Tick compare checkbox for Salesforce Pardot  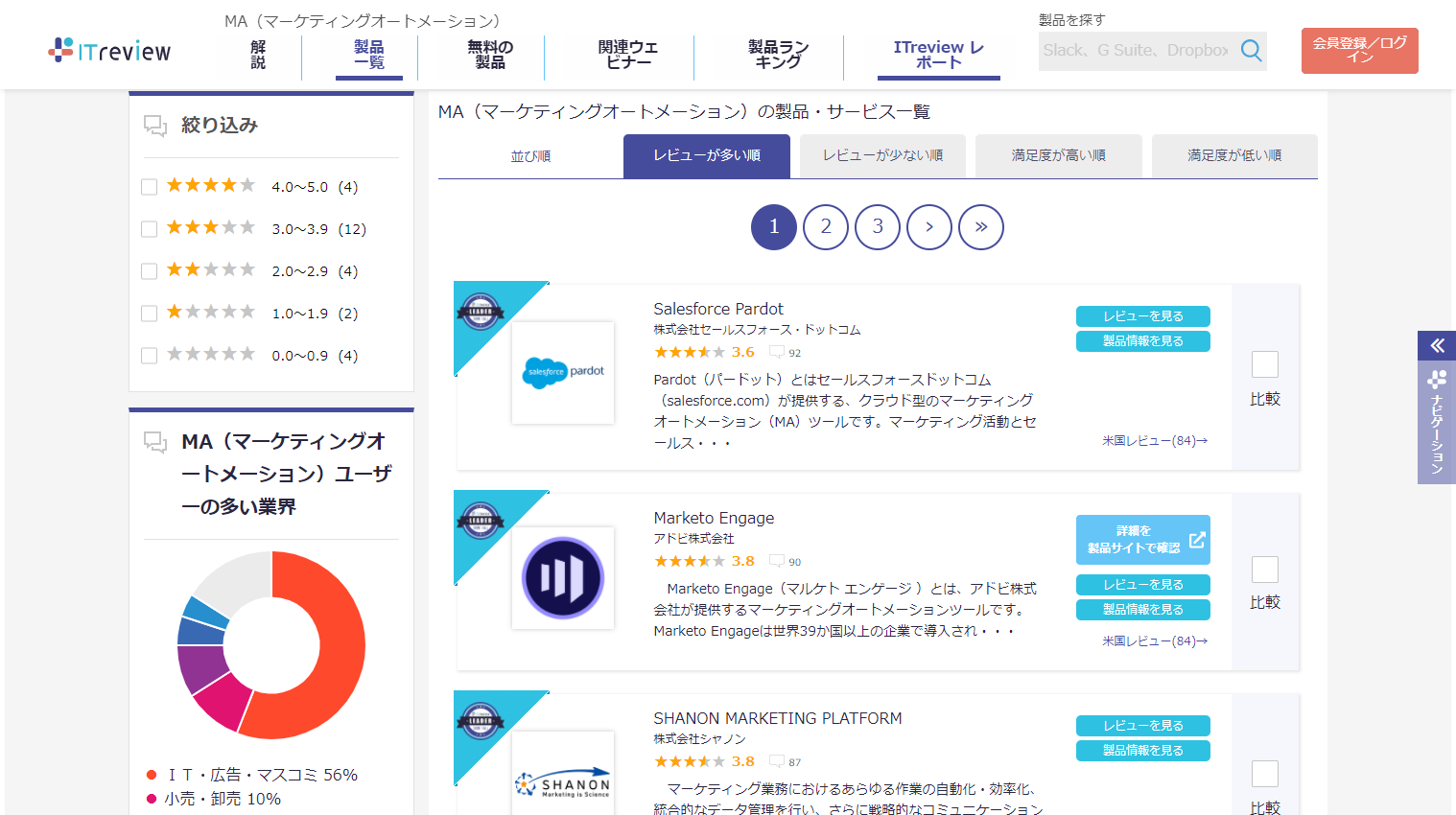click(1265, 364)
